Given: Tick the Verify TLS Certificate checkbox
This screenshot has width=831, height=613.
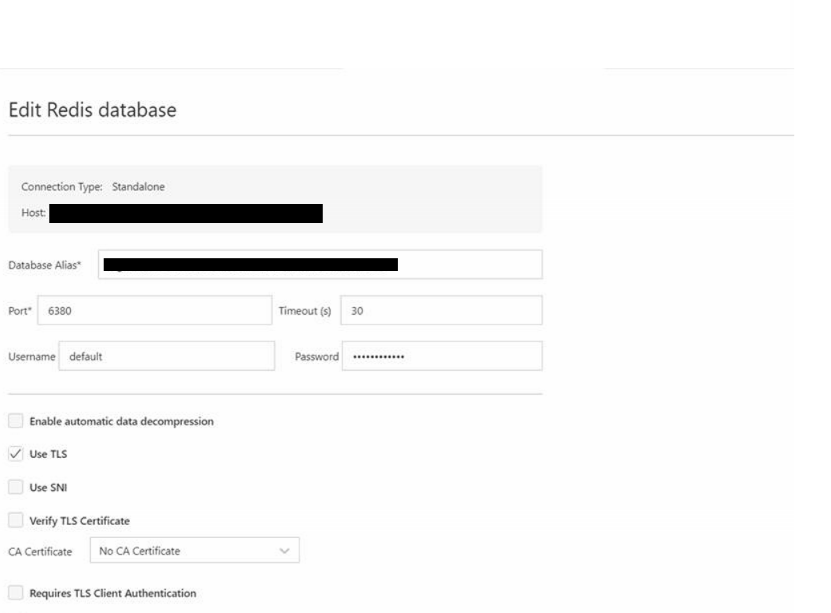Looking at the screenshot, I should click(x=14, y=520).
